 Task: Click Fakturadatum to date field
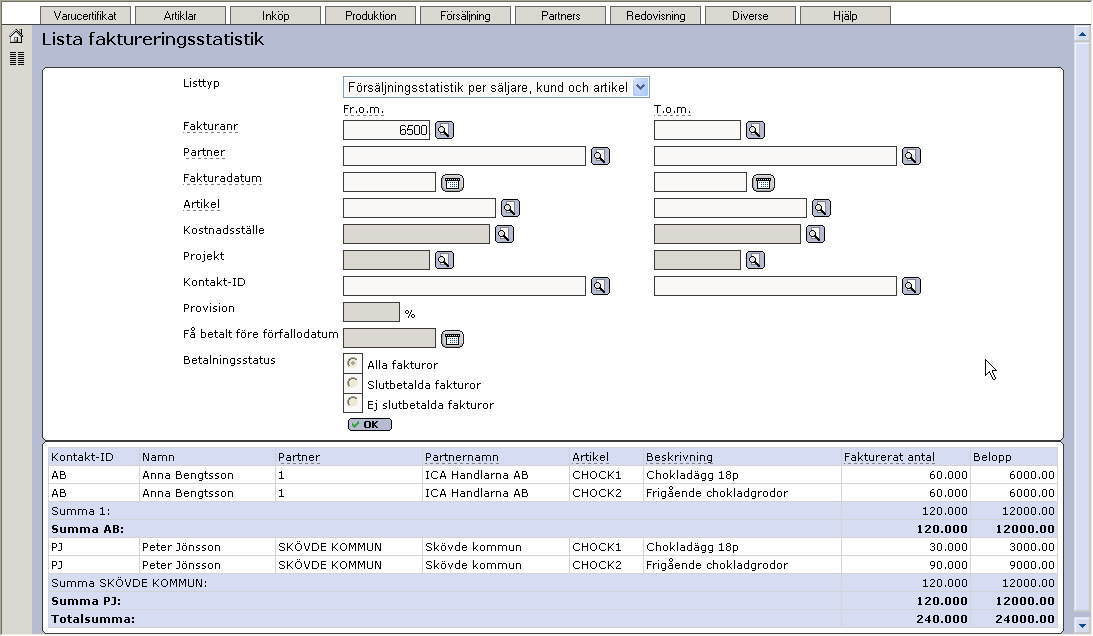point(701,182)
